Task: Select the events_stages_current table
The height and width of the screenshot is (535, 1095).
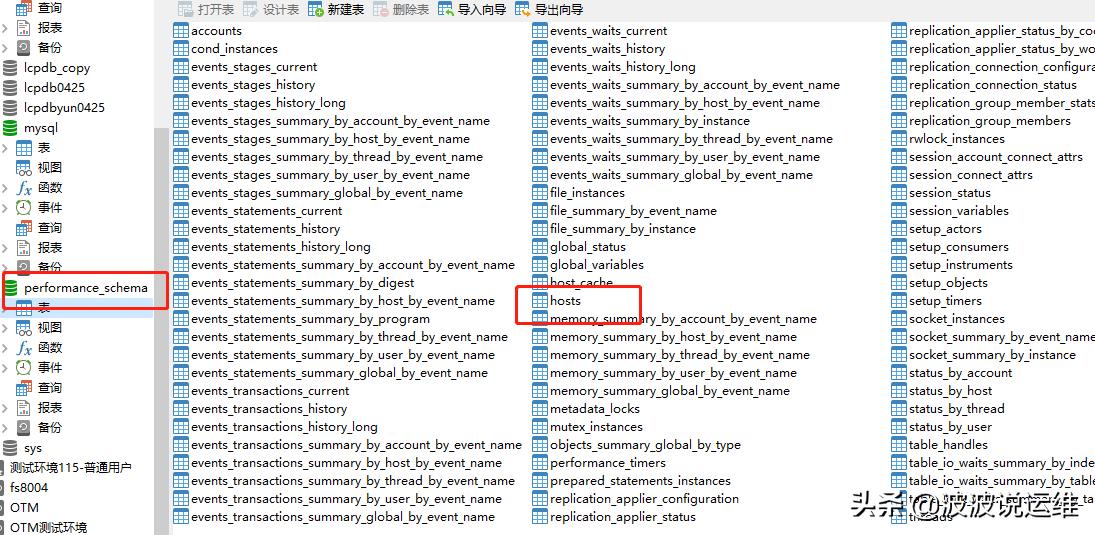Action: tap(253, 67)
